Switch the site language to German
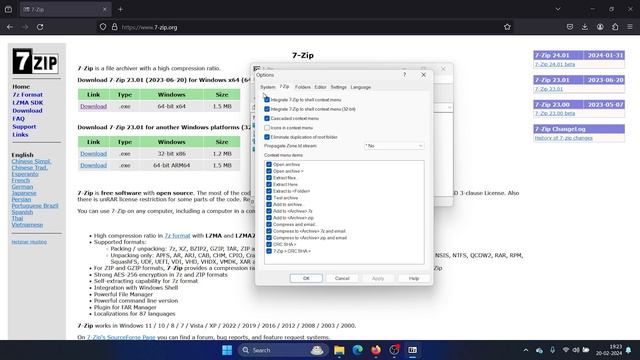Screen dimensions: 640x360 tap(22, 187)
